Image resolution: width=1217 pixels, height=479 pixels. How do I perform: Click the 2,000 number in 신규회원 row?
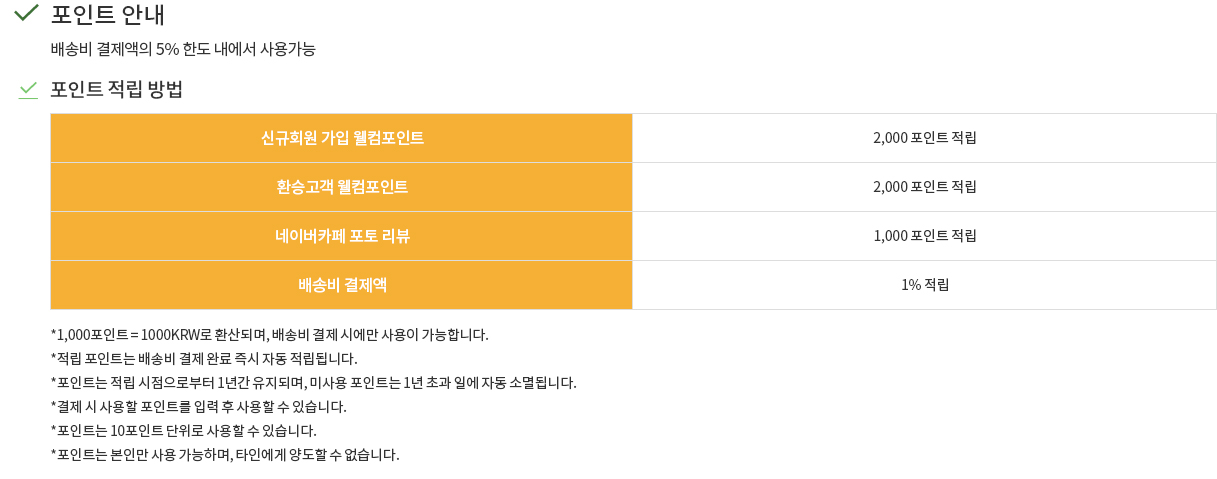tap(890, 138)
